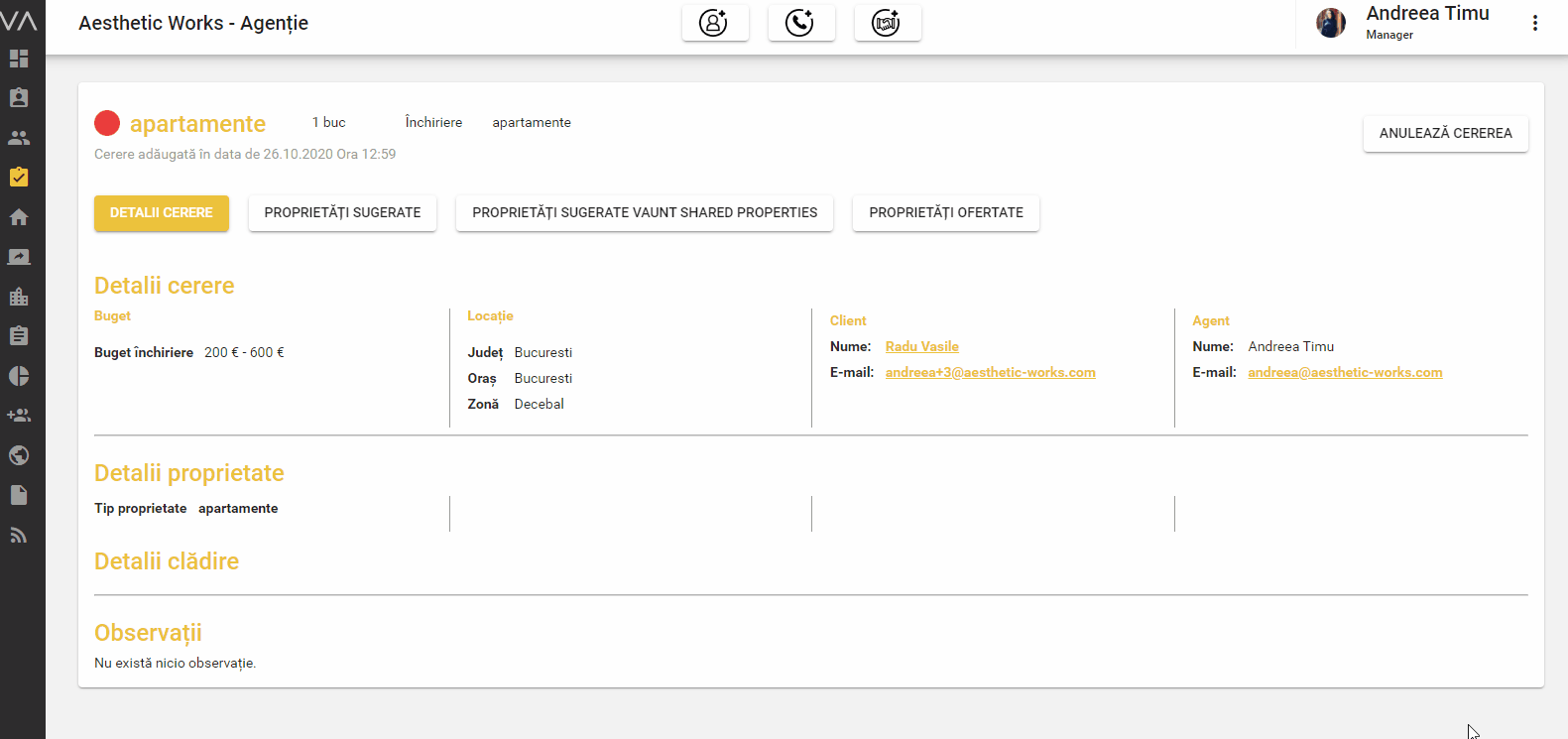
Task: Open the Proprietăți Ofertate tab
Action: (x=945, y=213)
